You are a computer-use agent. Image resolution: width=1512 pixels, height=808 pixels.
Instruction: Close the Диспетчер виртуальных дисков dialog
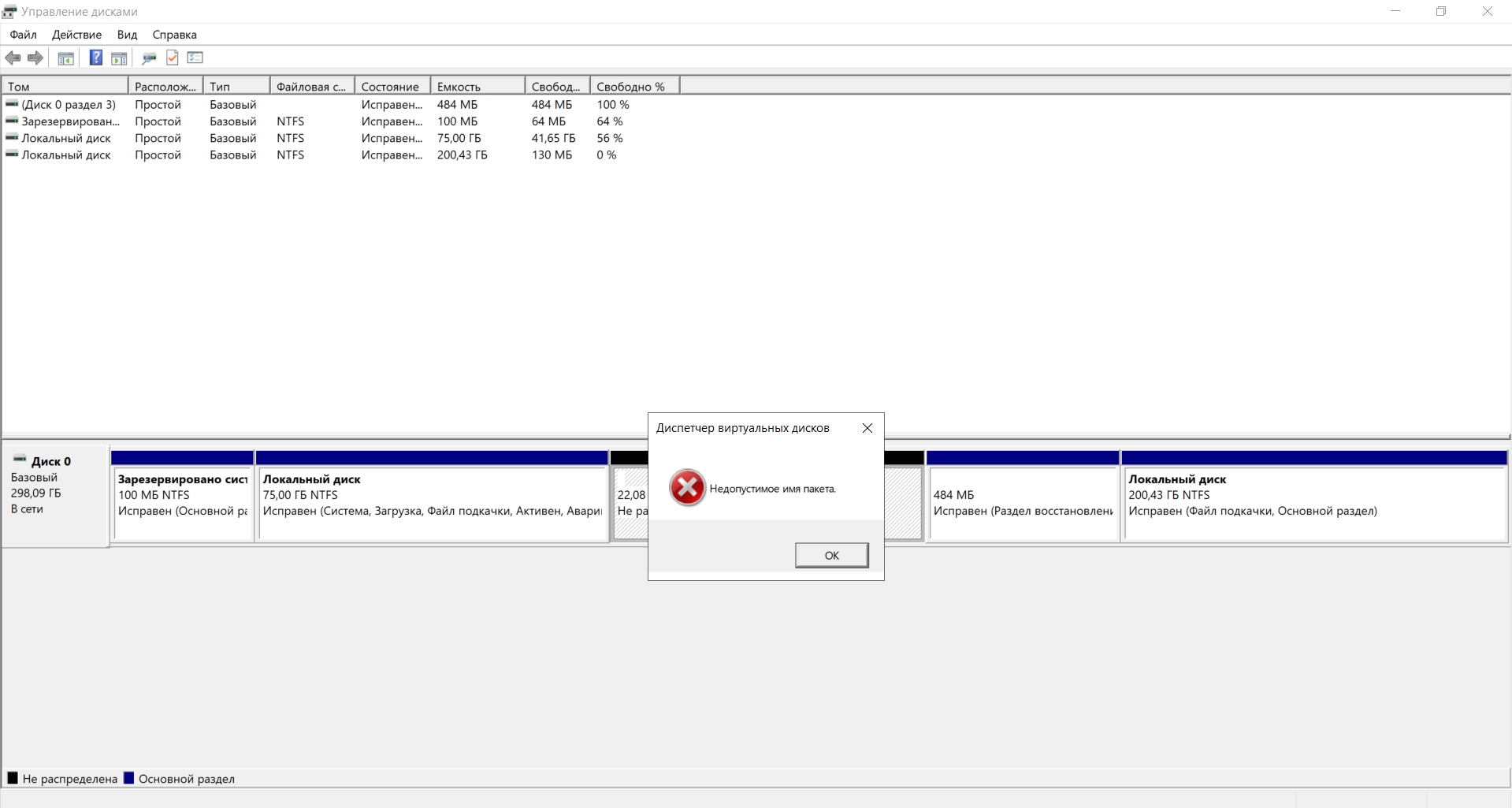867,428
